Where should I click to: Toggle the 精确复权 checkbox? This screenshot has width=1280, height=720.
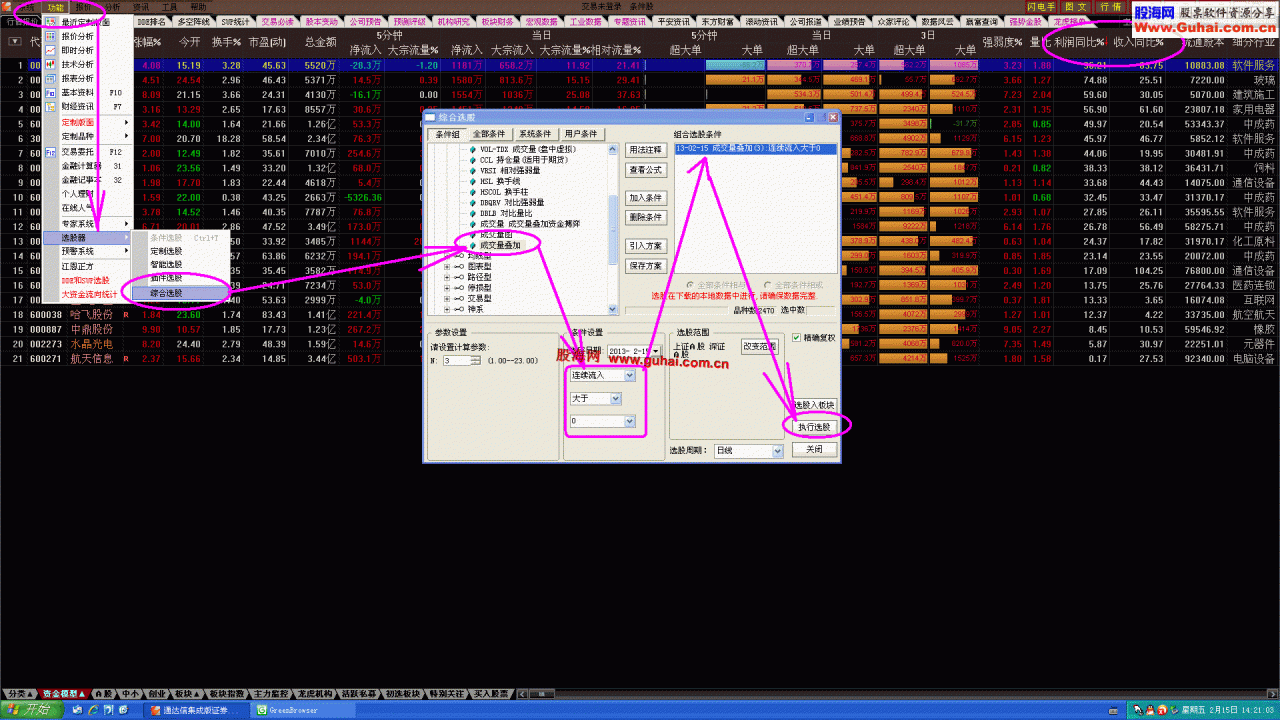pos(797,338)
